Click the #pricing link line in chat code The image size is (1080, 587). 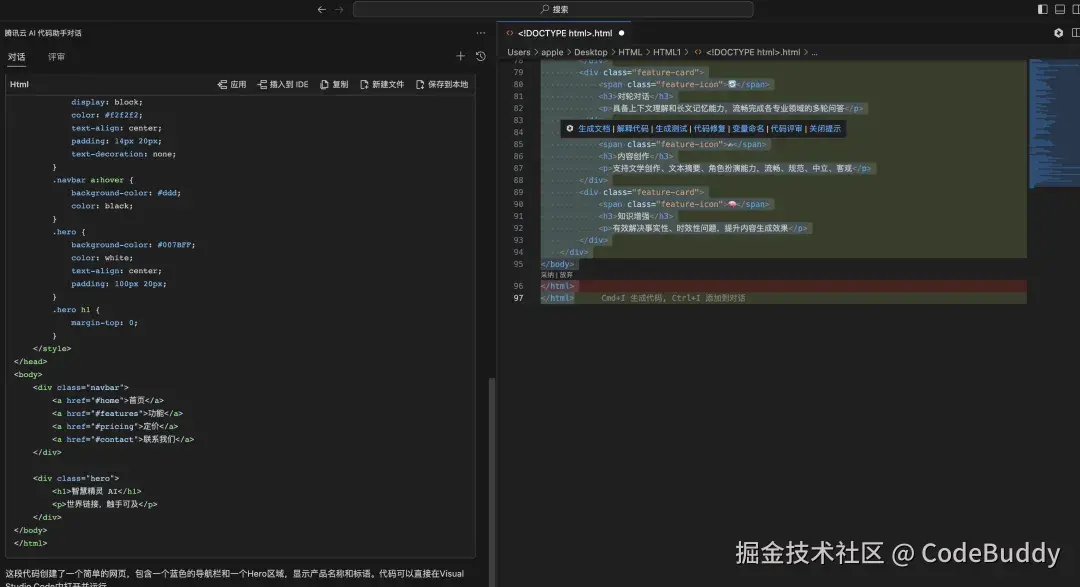[x=115, y=426]
